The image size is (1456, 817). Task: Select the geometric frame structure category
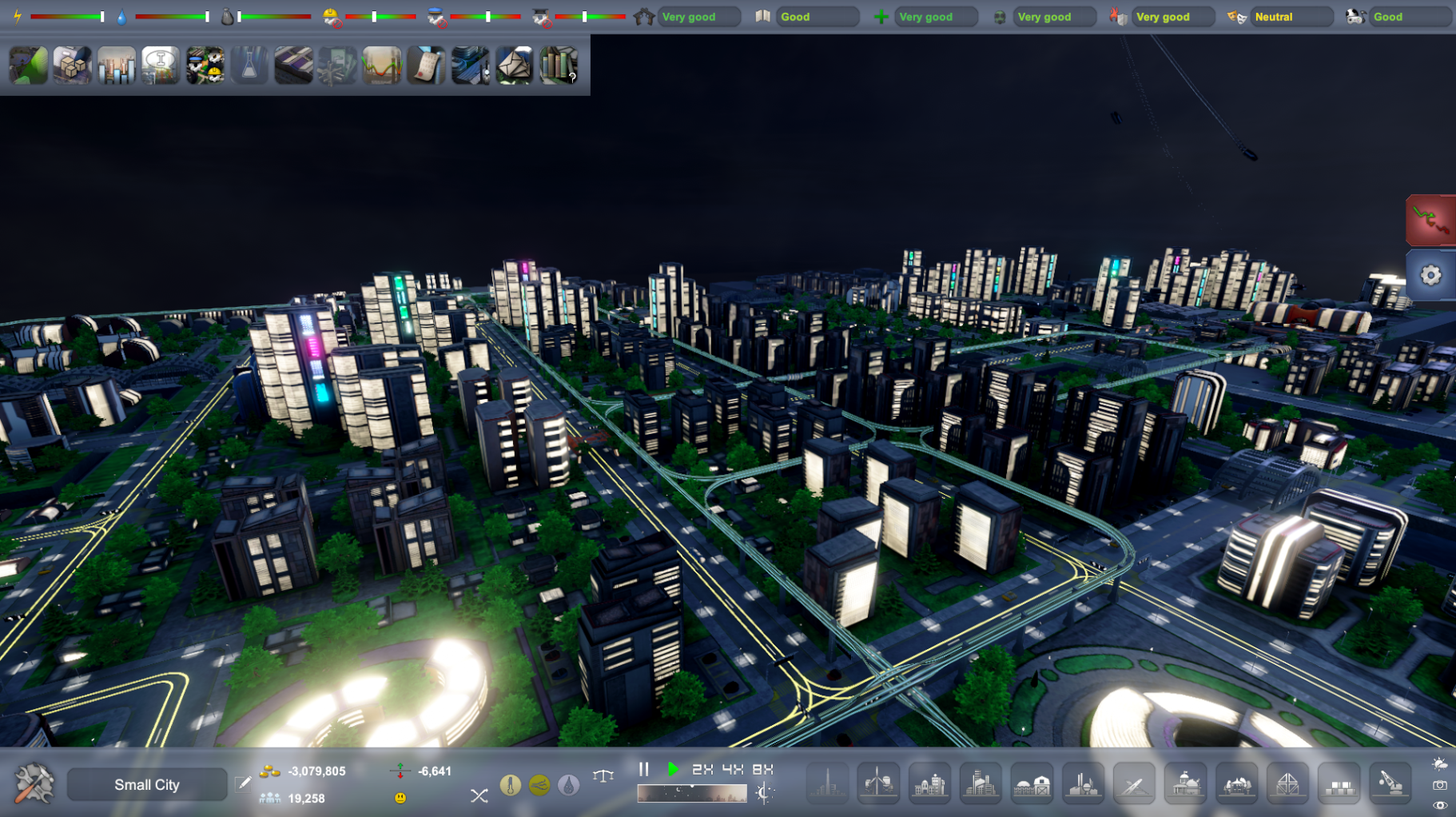coord(1287,783)
